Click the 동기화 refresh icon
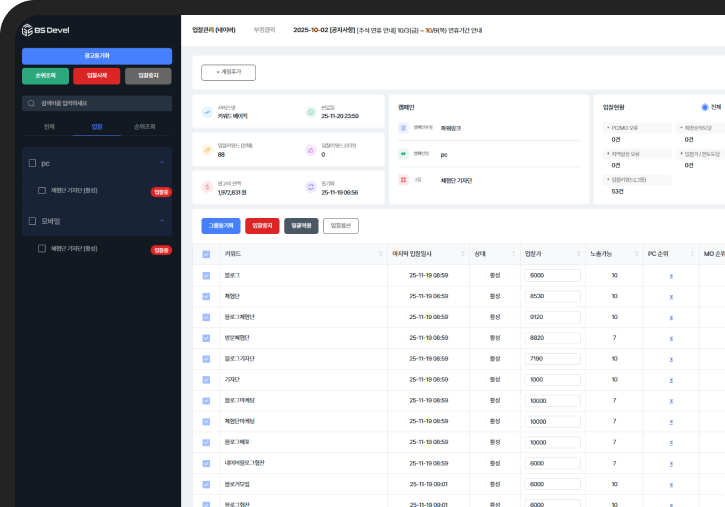 point(310,187)
